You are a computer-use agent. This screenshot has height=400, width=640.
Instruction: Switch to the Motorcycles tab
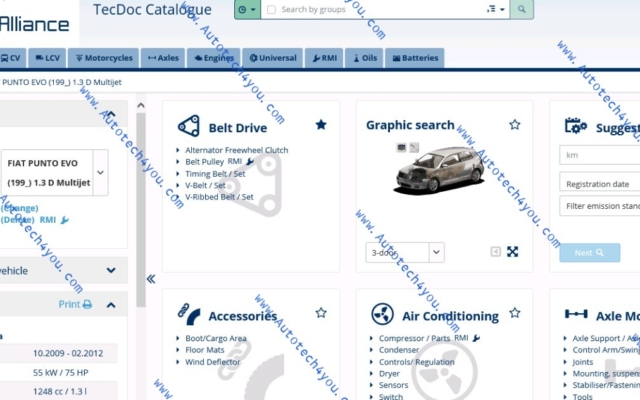[x=103, y=58]
